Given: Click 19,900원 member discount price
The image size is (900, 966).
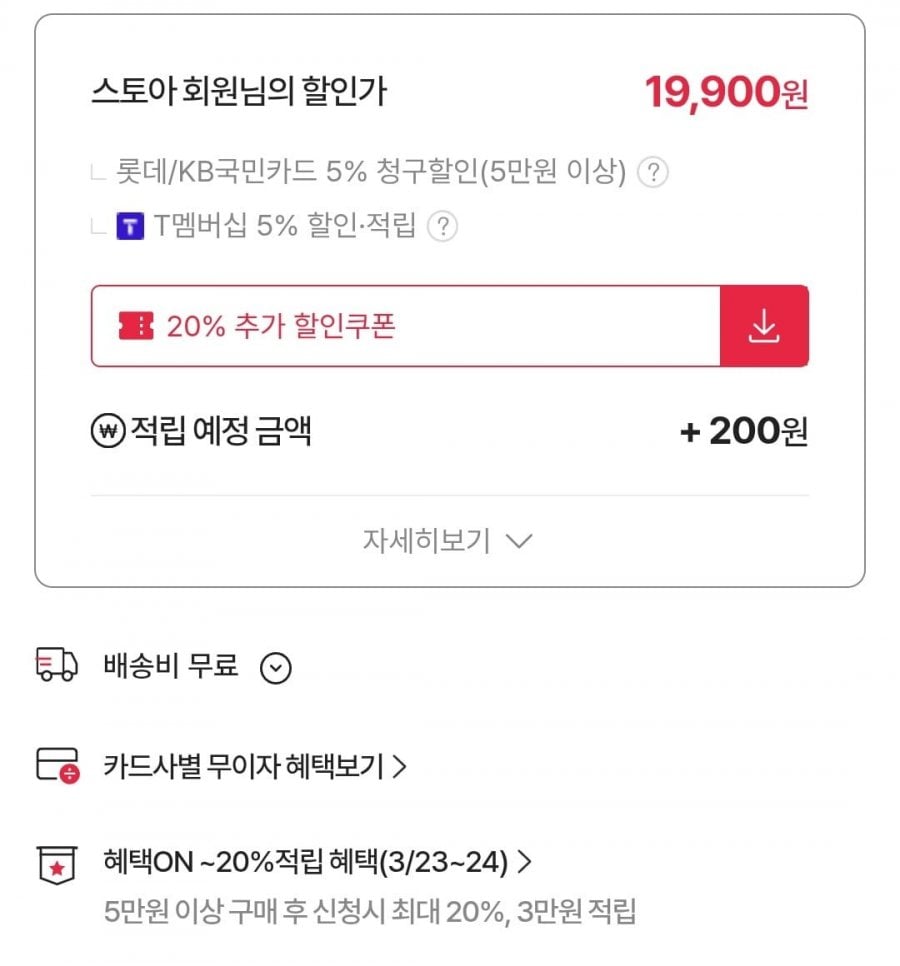Looking at the screenshot, I should [726, 93].
